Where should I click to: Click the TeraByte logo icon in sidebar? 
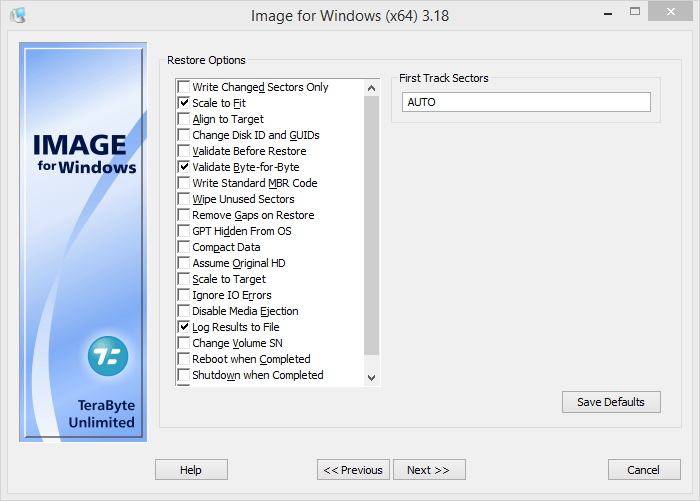[108, 356]
